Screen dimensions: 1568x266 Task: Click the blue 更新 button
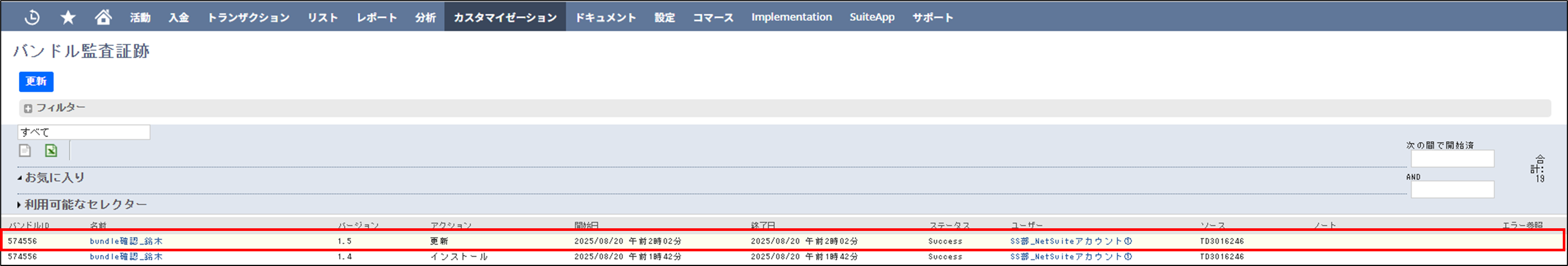(x=36, y=82)
